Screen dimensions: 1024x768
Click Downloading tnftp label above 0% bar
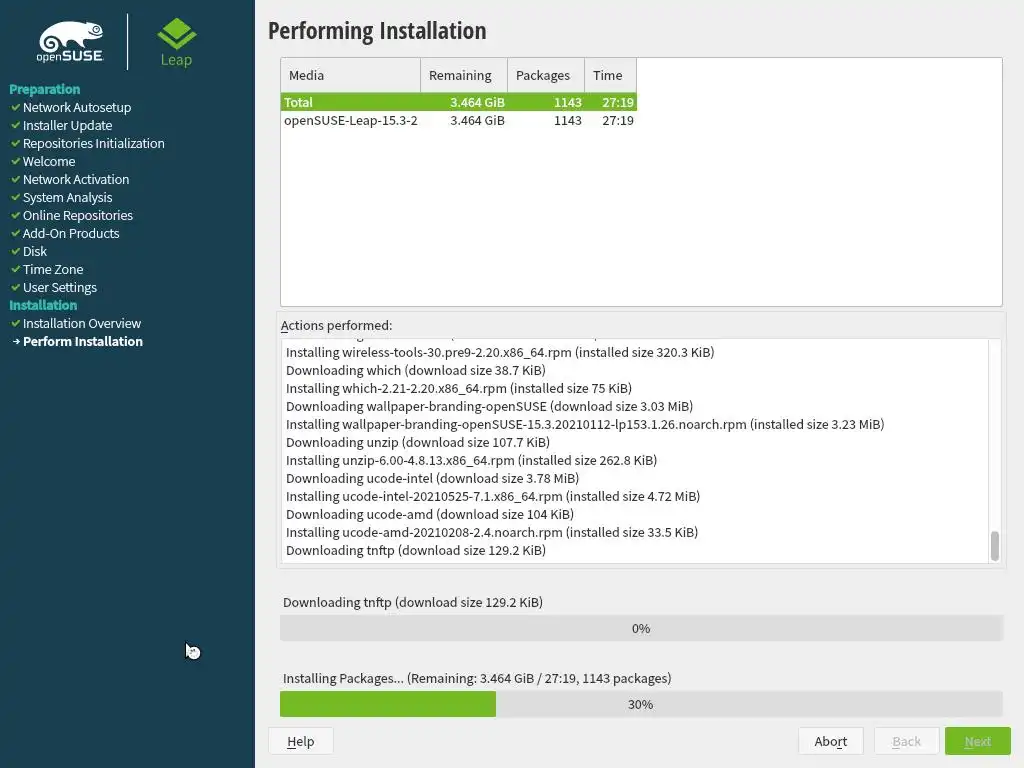(x=413, y=602)
